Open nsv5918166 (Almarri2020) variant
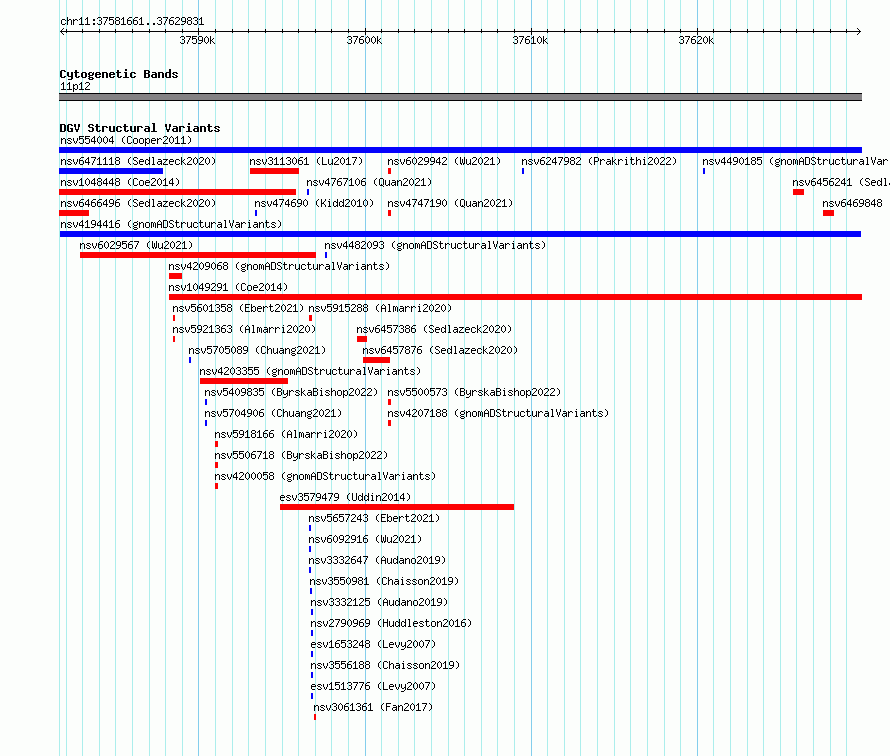The image size is (890, 756). click(x=286, y=434)
